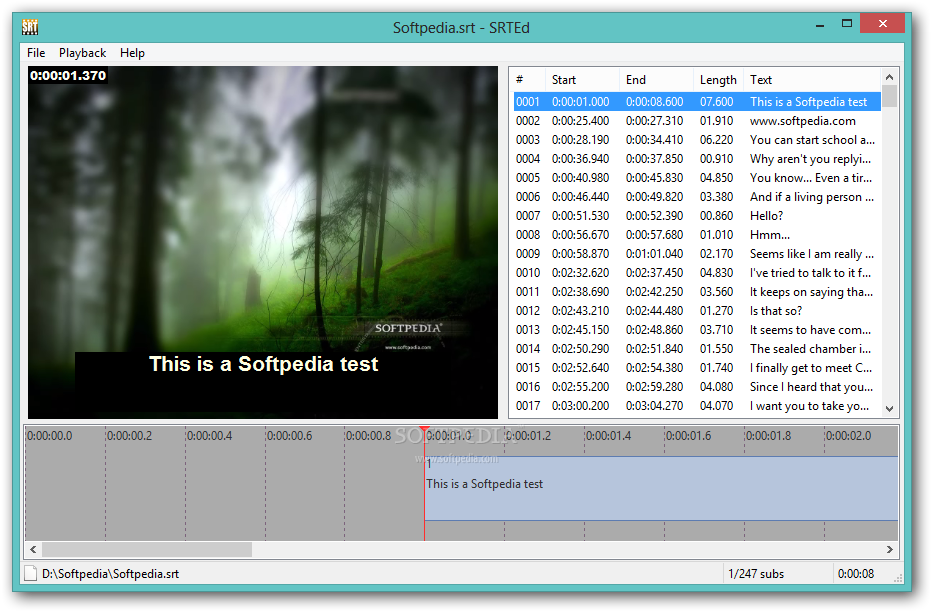Viewport: 932px width, 612px height.
Task: Select subtitle row 0002 www.softpedia.com
Action: [x=697, y=121]
